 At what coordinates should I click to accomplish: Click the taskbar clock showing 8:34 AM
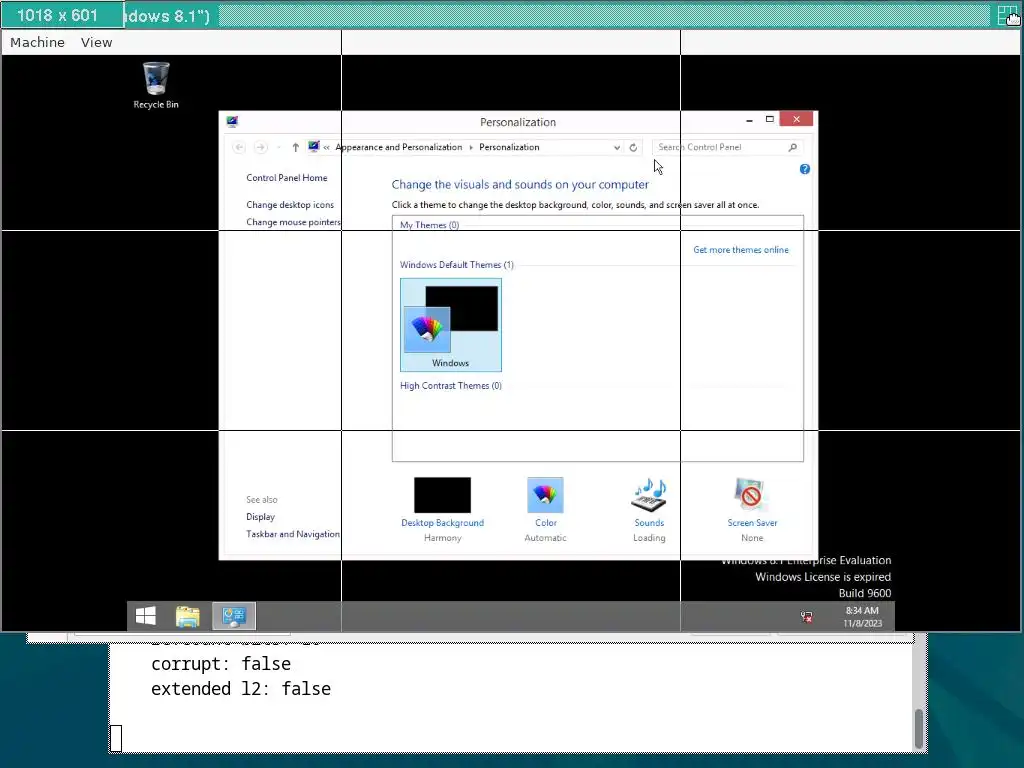[x=862, y=616]
